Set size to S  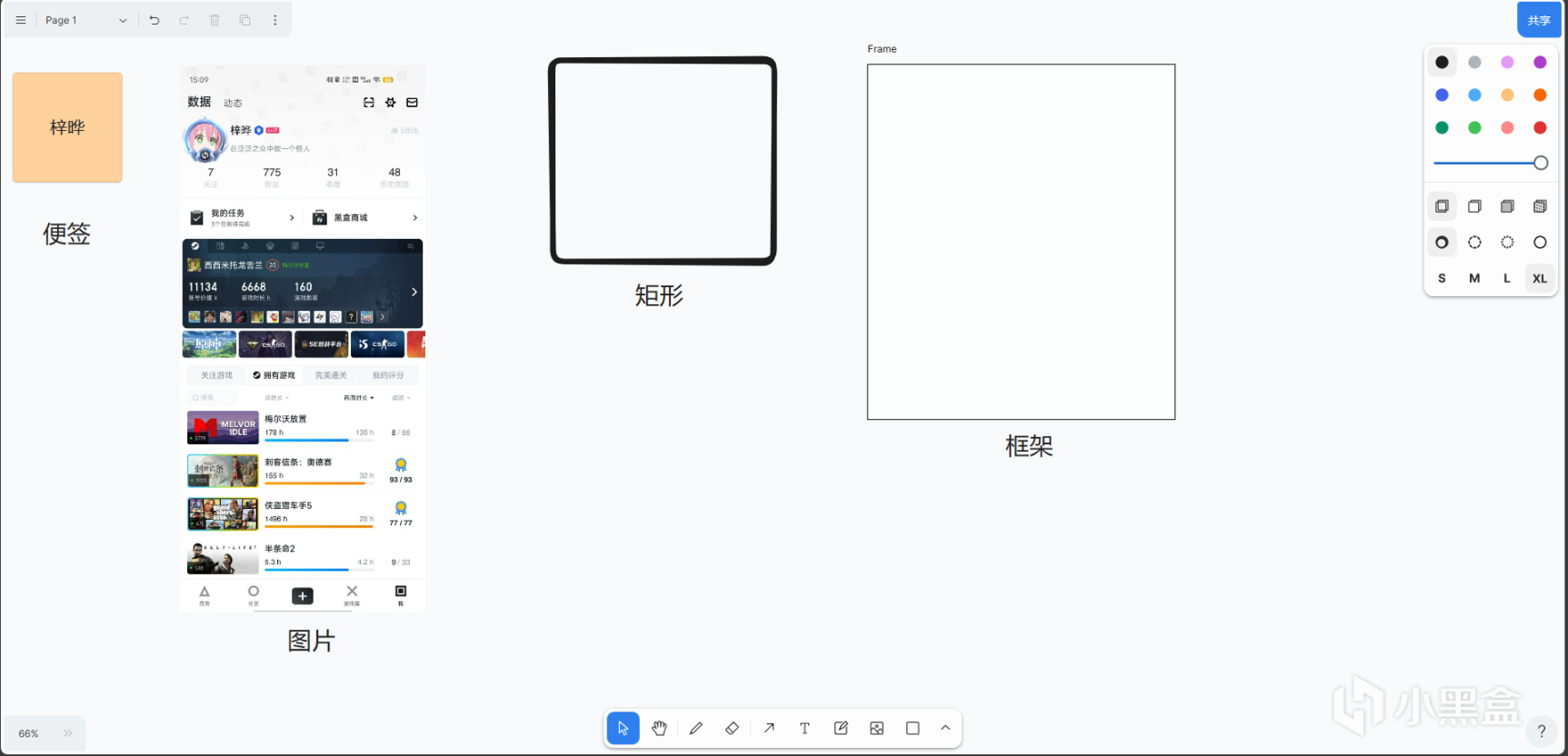tap(1442, 279)
